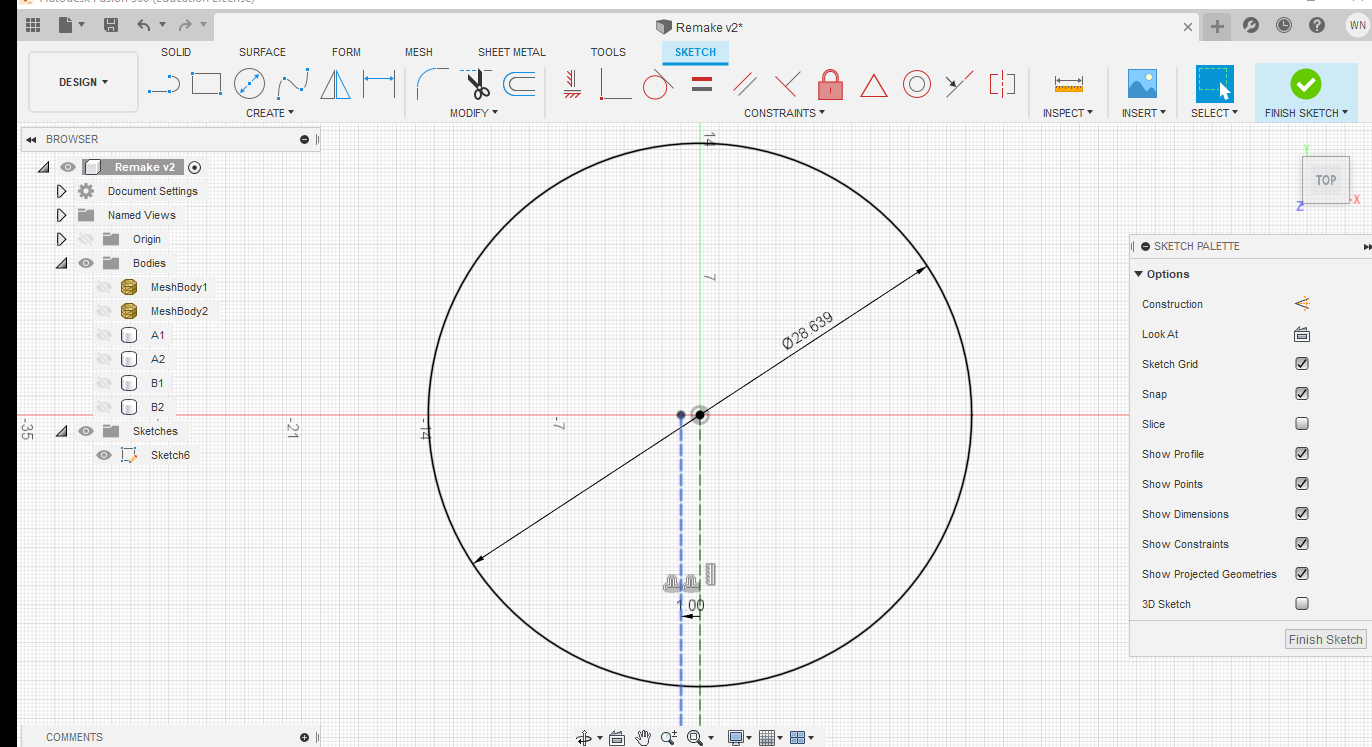
Task: Select the Center Diameter Circle tool
Action: point(249,84)
